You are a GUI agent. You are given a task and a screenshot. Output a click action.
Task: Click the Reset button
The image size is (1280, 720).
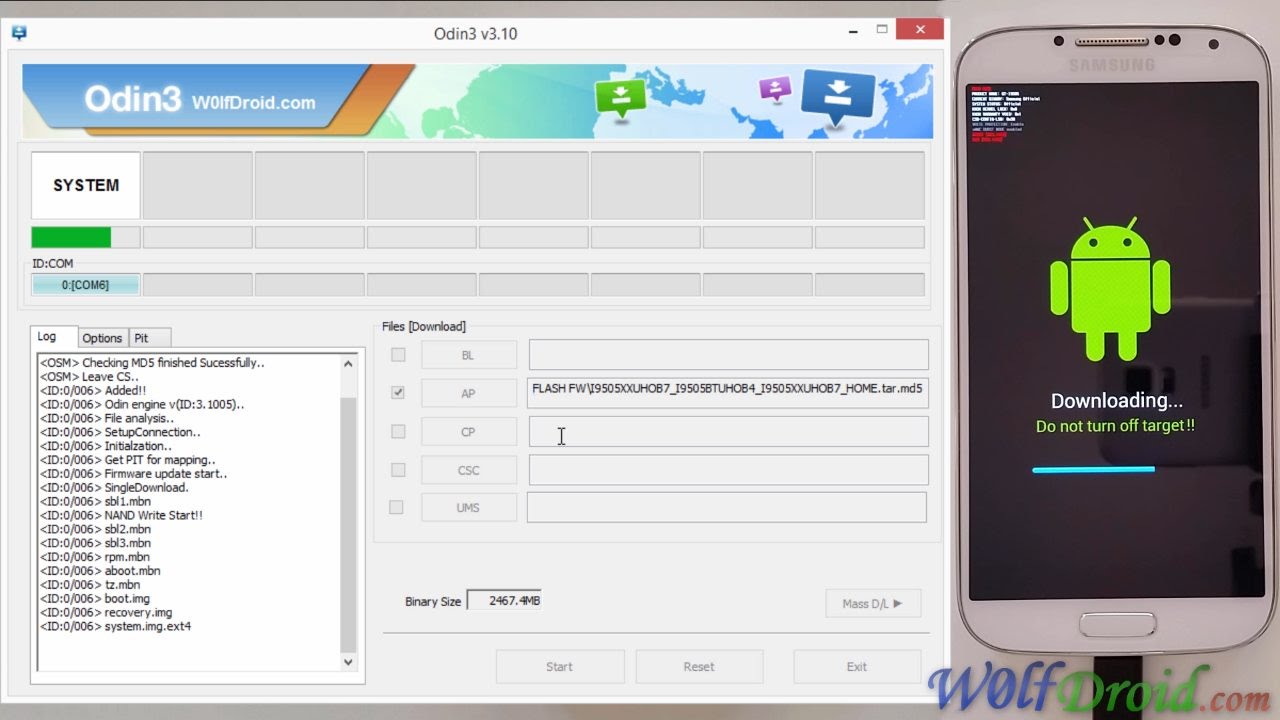(x=699, y=666)
